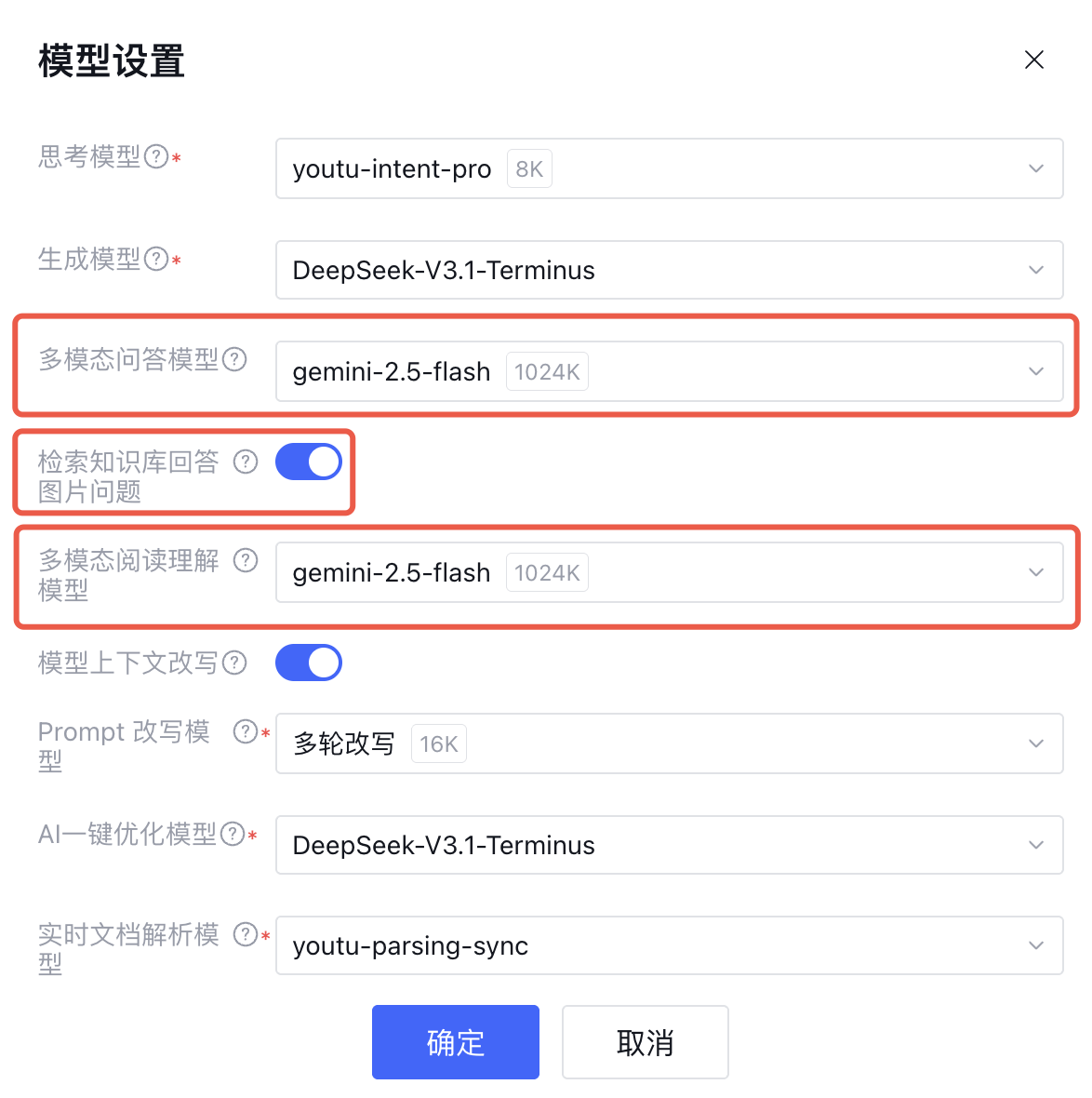Click help icon next to Prompt 改写模型
This screenshot has height=1098, width=1092.
click(246, 731)
